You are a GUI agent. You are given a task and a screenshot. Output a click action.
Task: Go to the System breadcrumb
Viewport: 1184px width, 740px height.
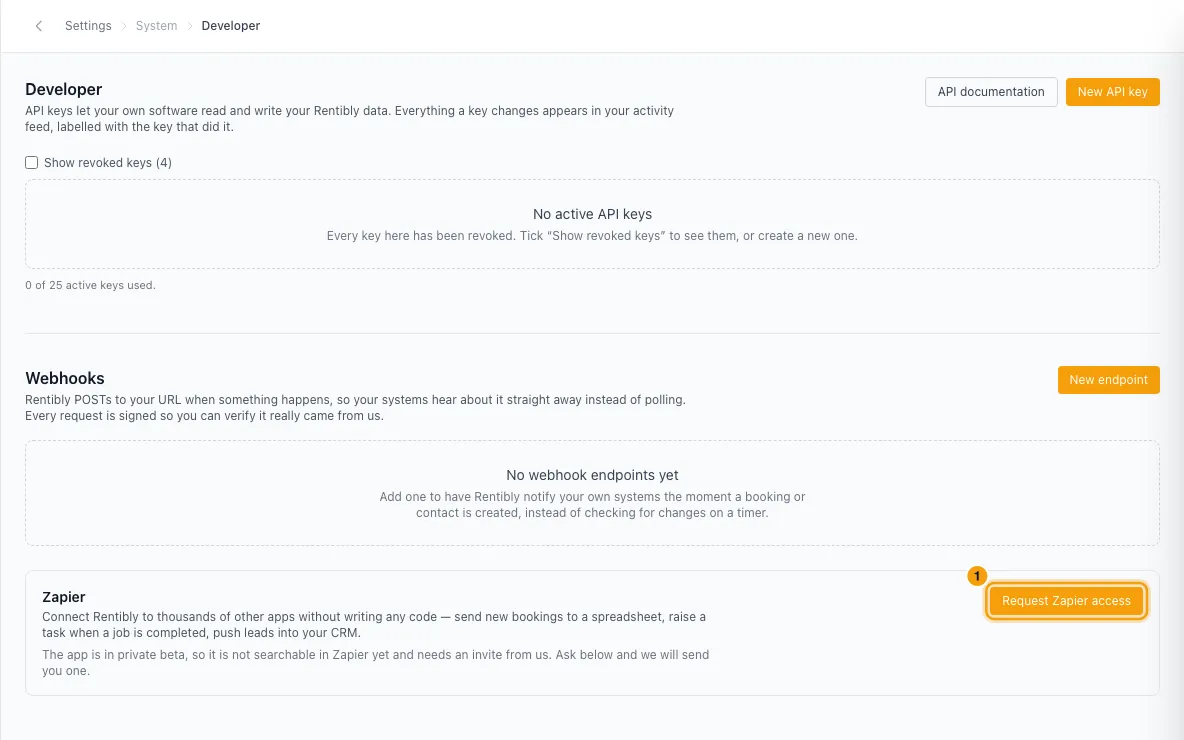click(x=156, y=26)
